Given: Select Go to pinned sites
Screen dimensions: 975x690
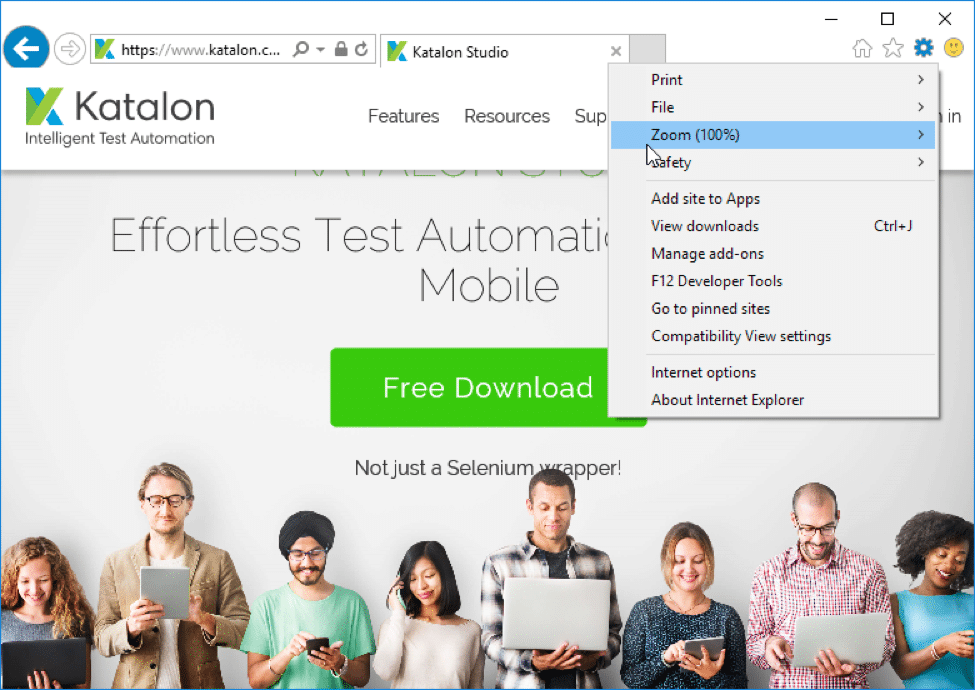Looking at the screenshot, I should [x=773, y=308].
